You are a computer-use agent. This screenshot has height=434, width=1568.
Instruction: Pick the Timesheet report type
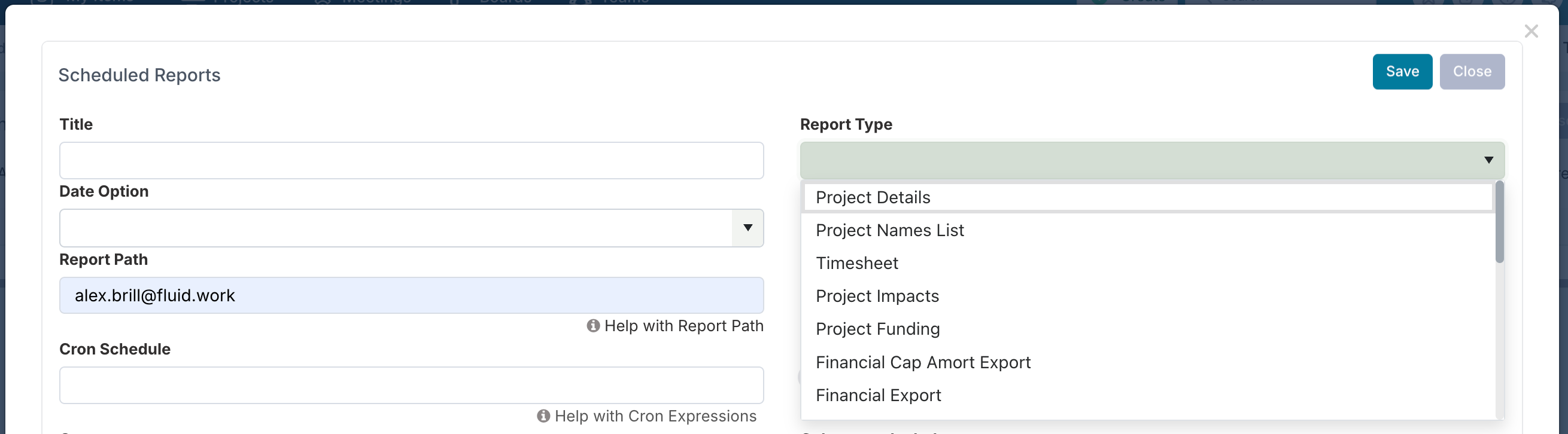[856, 263]
